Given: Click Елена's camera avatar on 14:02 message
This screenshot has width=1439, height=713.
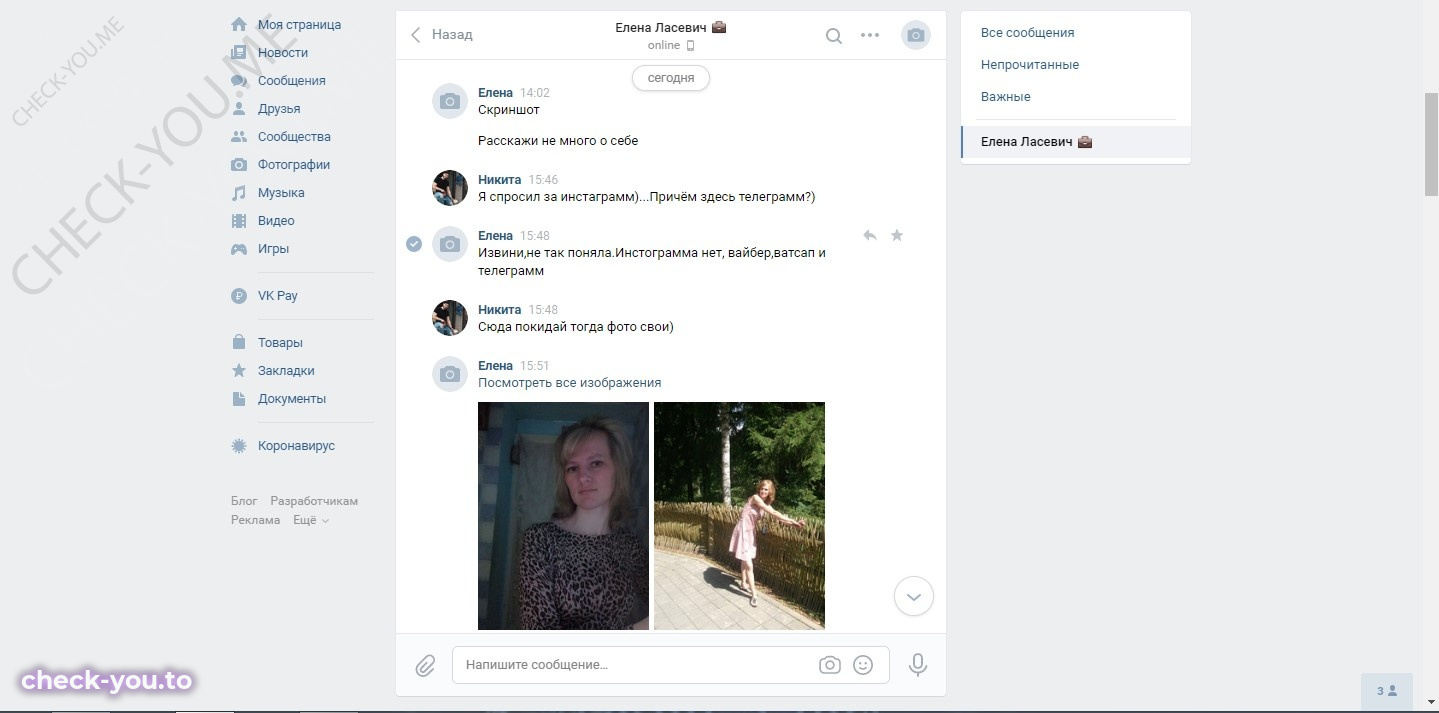Looking at the screenshot, I should point(450,102).
